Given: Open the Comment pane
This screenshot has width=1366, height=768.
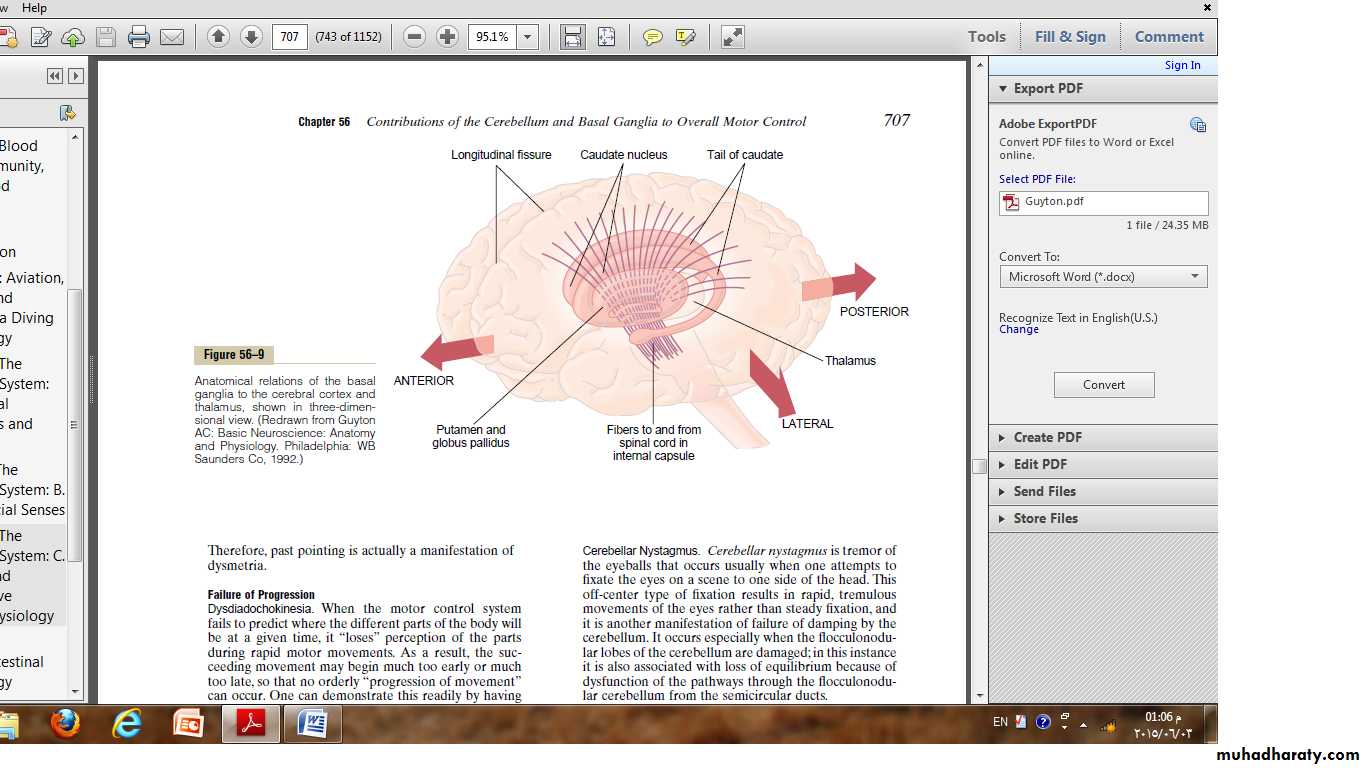Looking at the screenshot, I should [1168, 37].
